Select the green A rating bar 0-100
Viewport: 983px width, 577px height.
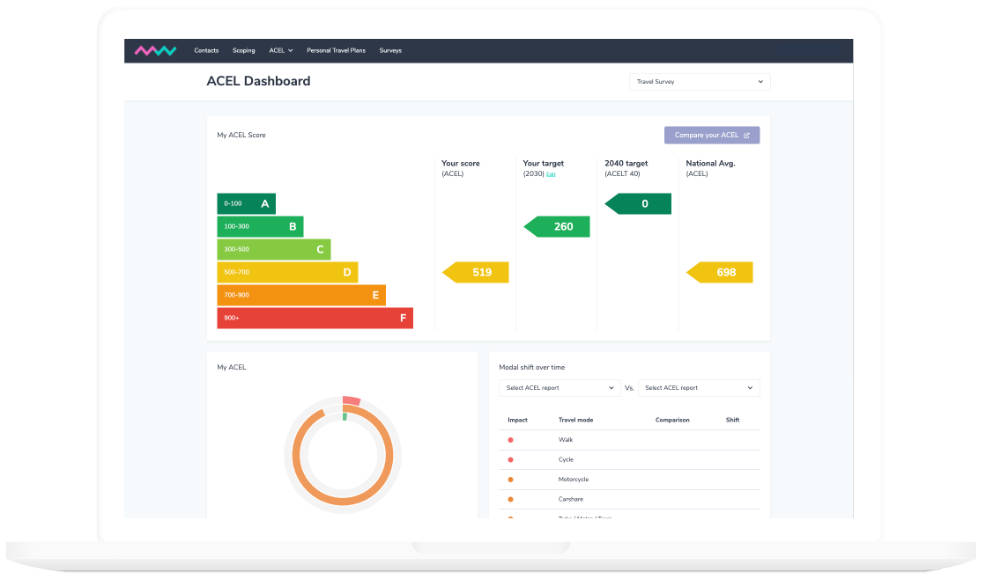(246, 204)
